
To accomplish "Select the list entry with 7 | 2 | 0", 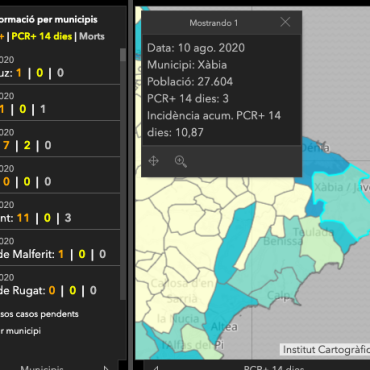I will point(59,139).
